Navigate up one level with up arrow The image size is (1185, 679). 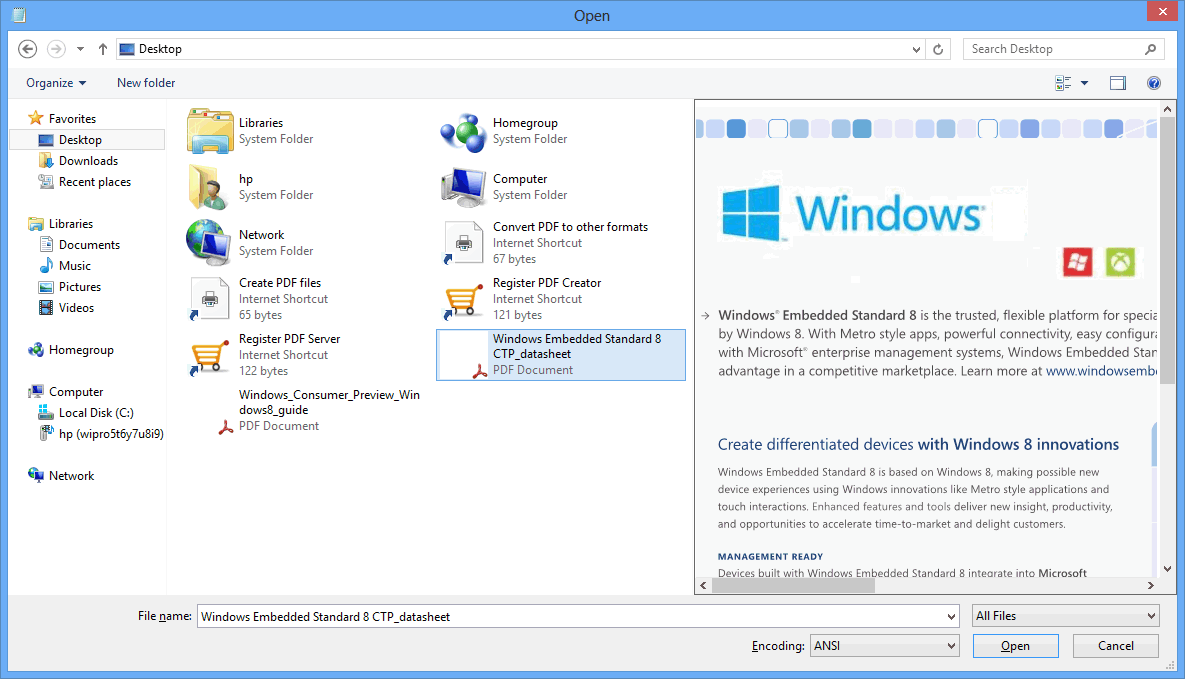coord(102,48)
